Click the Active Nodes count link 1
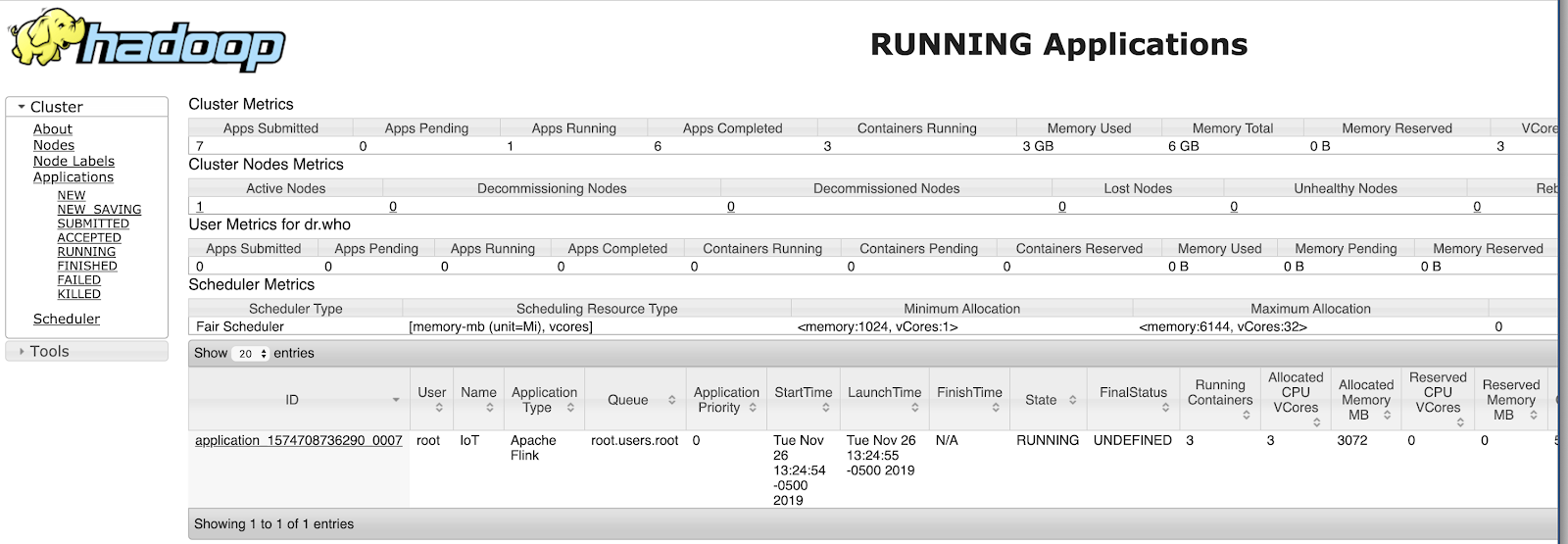This screenshot has width=1568, height=544. tap(200, 207)
